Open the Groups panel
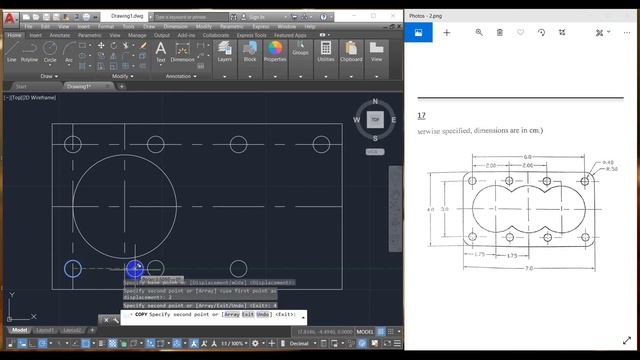The height and width of the screenshot is (360, 640). click(300, 48)
